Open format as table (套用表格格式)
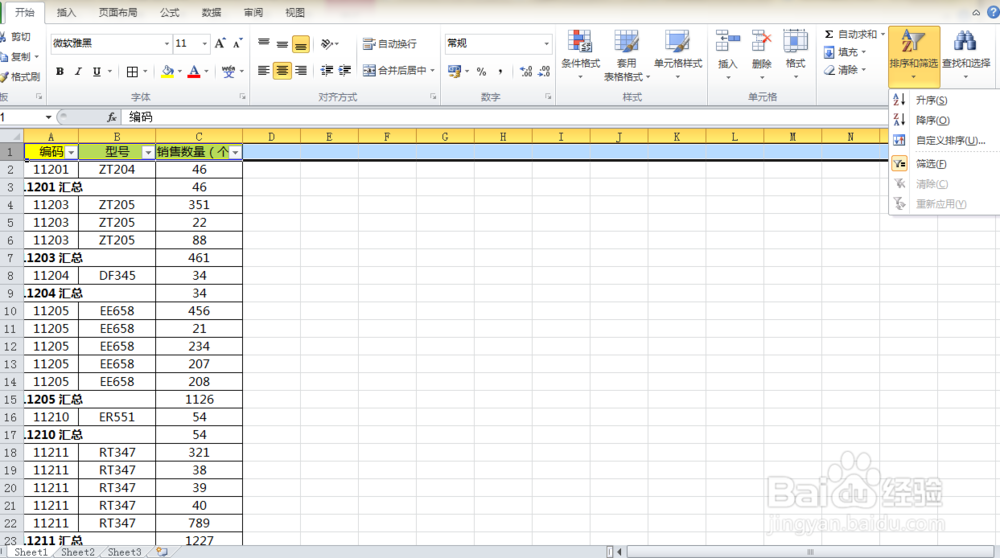 point(626,55)
